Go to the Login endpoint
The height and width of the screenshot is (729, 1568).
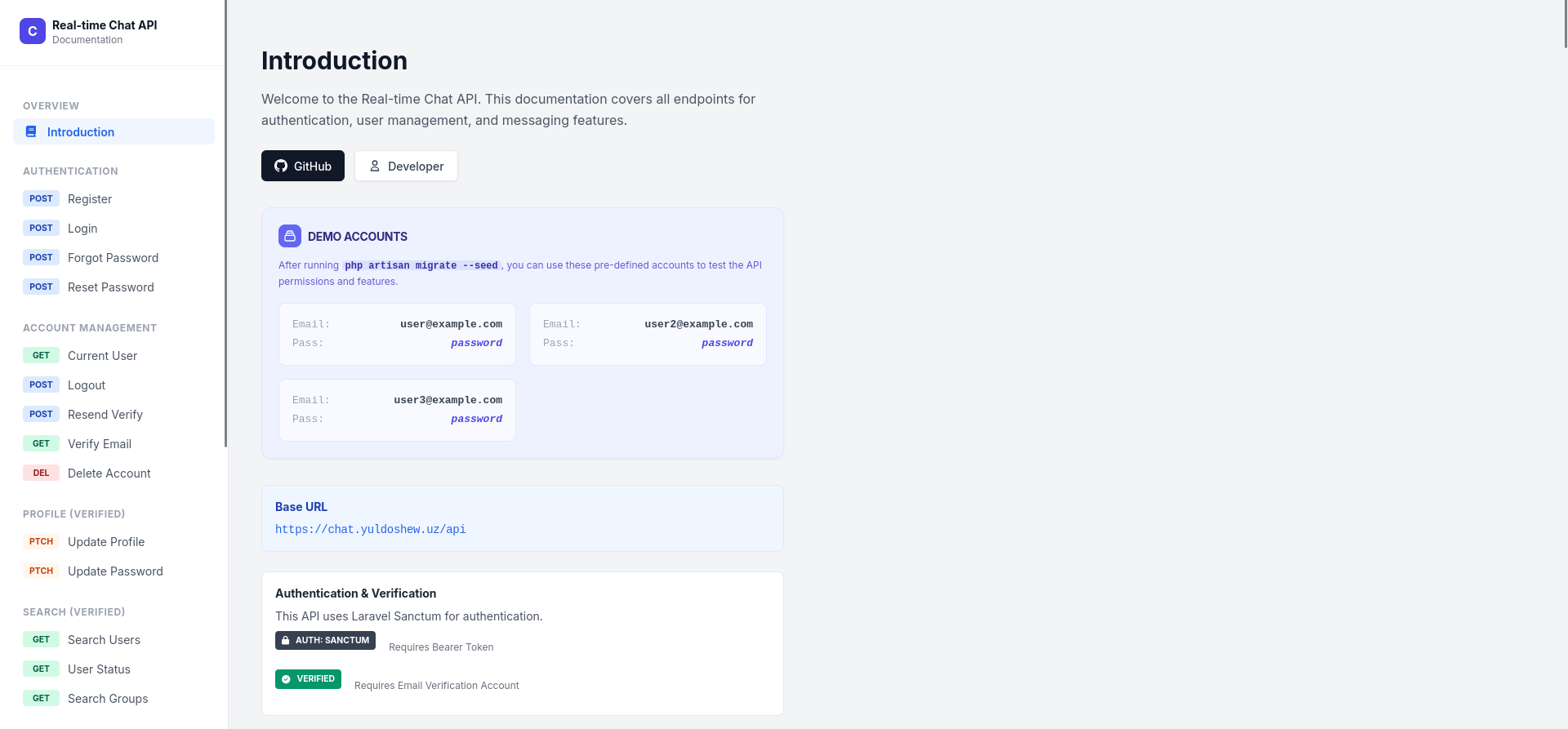click(x=82, y=229)
